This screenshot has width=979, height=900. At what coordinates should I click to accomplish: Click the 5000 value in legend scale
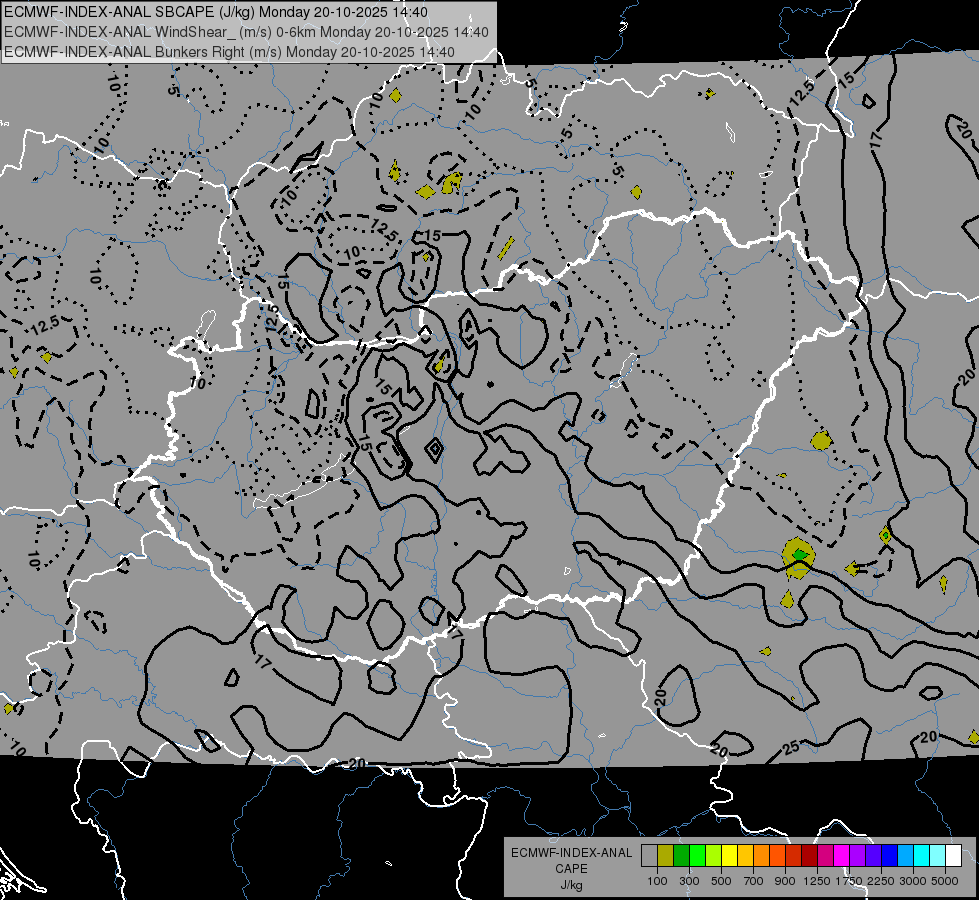[x=945, y=881]
